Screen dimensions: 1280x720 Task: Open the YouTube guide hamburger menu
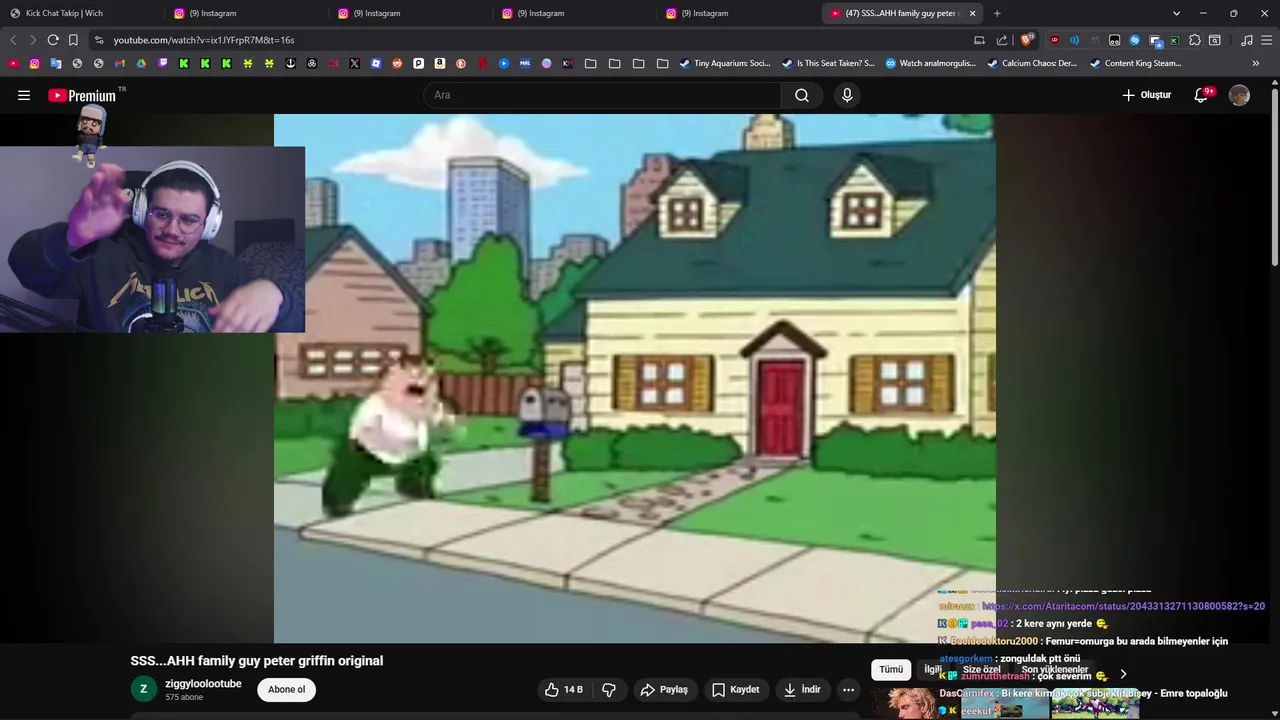pos(24,95)
